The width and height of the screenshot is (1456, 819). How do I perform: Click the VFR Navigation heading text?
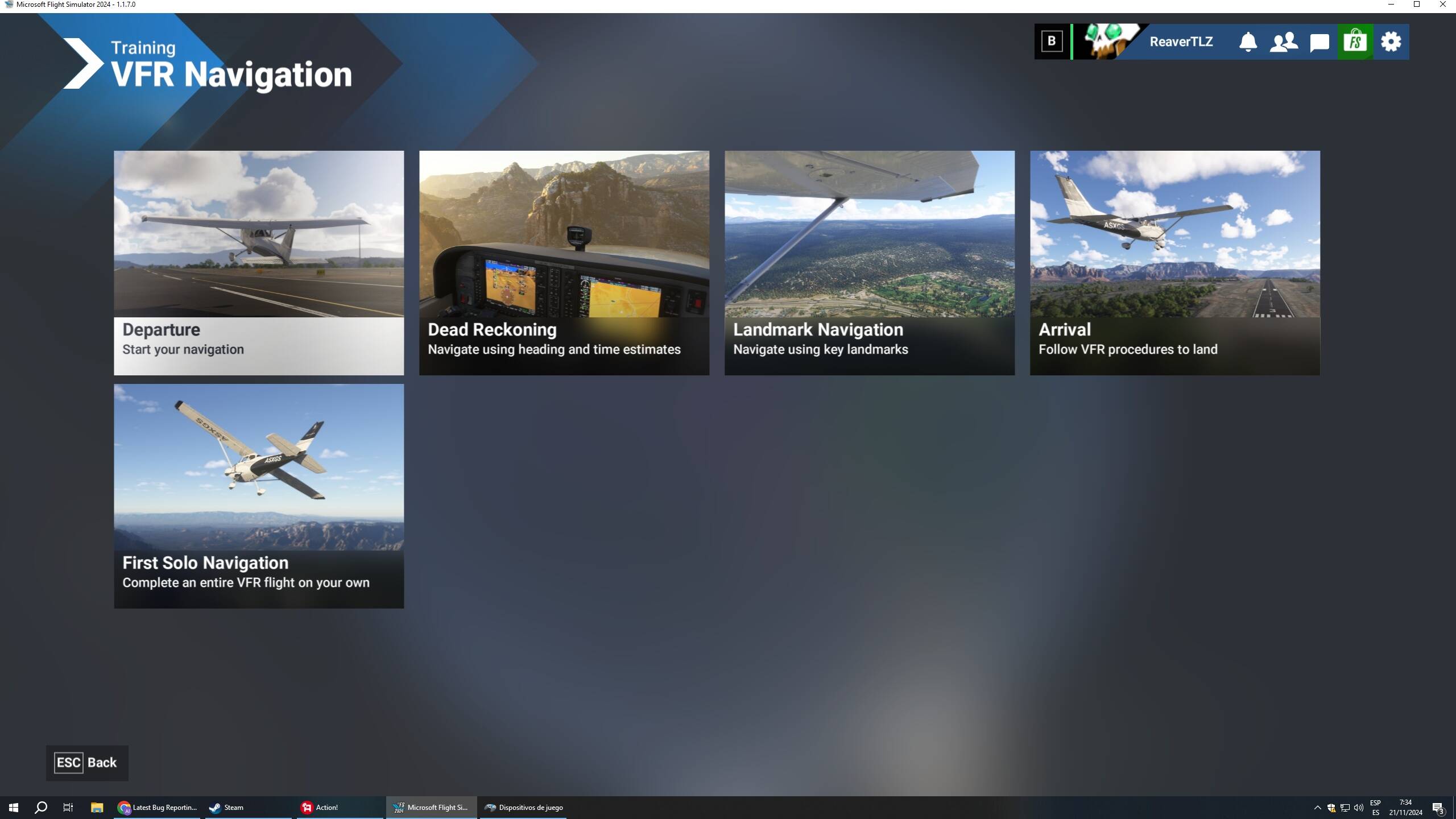tap(231, 75)
